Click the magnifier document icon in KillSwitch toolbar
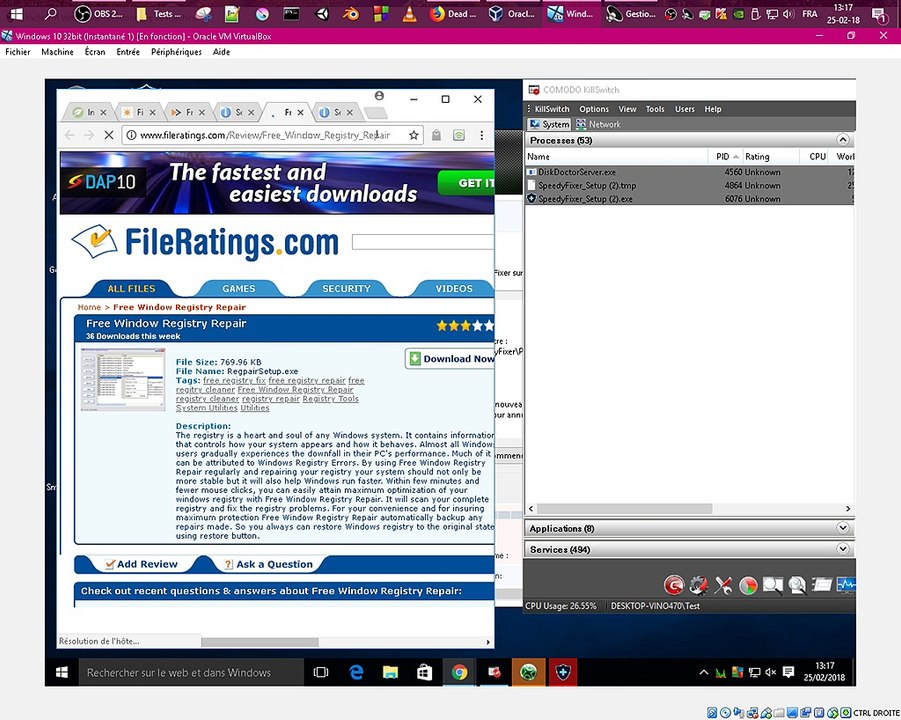901x720 pixels. pos(797,585)
